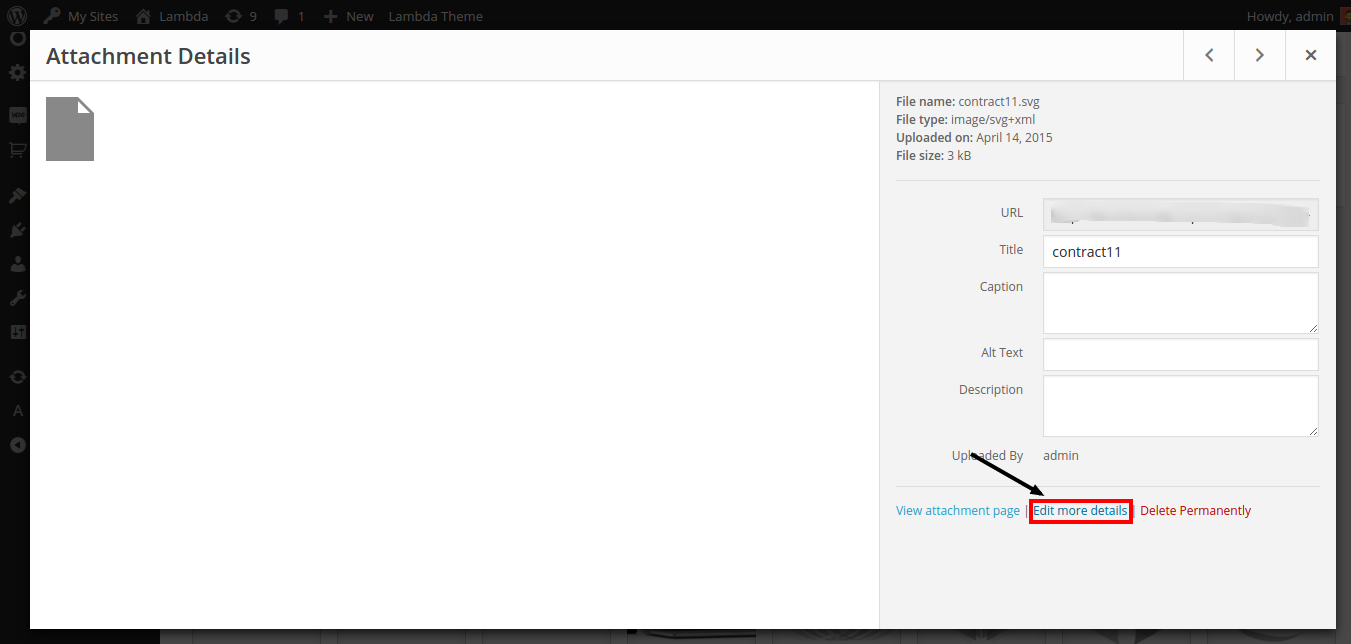This screenshot has width=1351, height=644.
Task: Click the updates icon showing 9
Action: (241, 16)
